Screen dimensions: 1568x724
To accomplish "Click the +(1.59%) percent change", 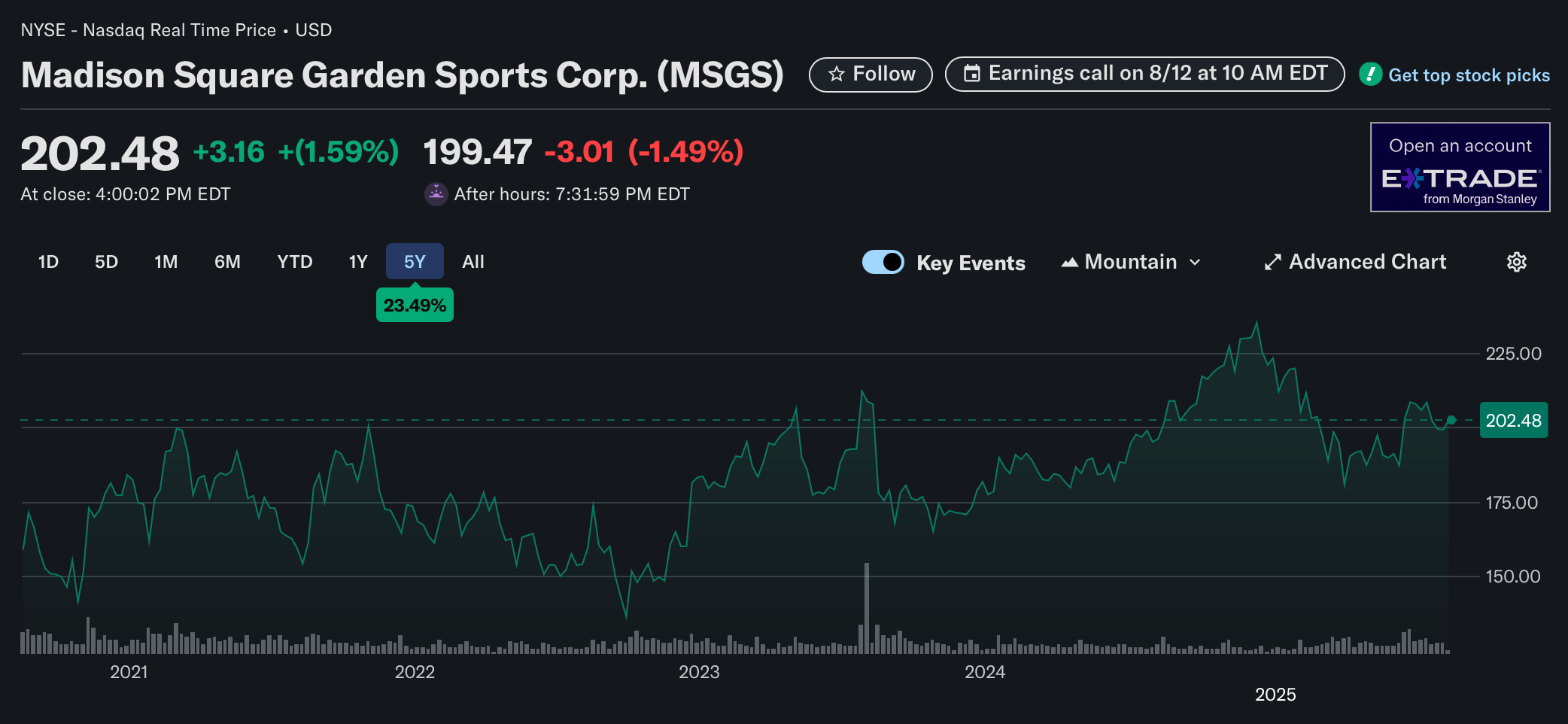I will pyautogui.click(x=339, y=152).
